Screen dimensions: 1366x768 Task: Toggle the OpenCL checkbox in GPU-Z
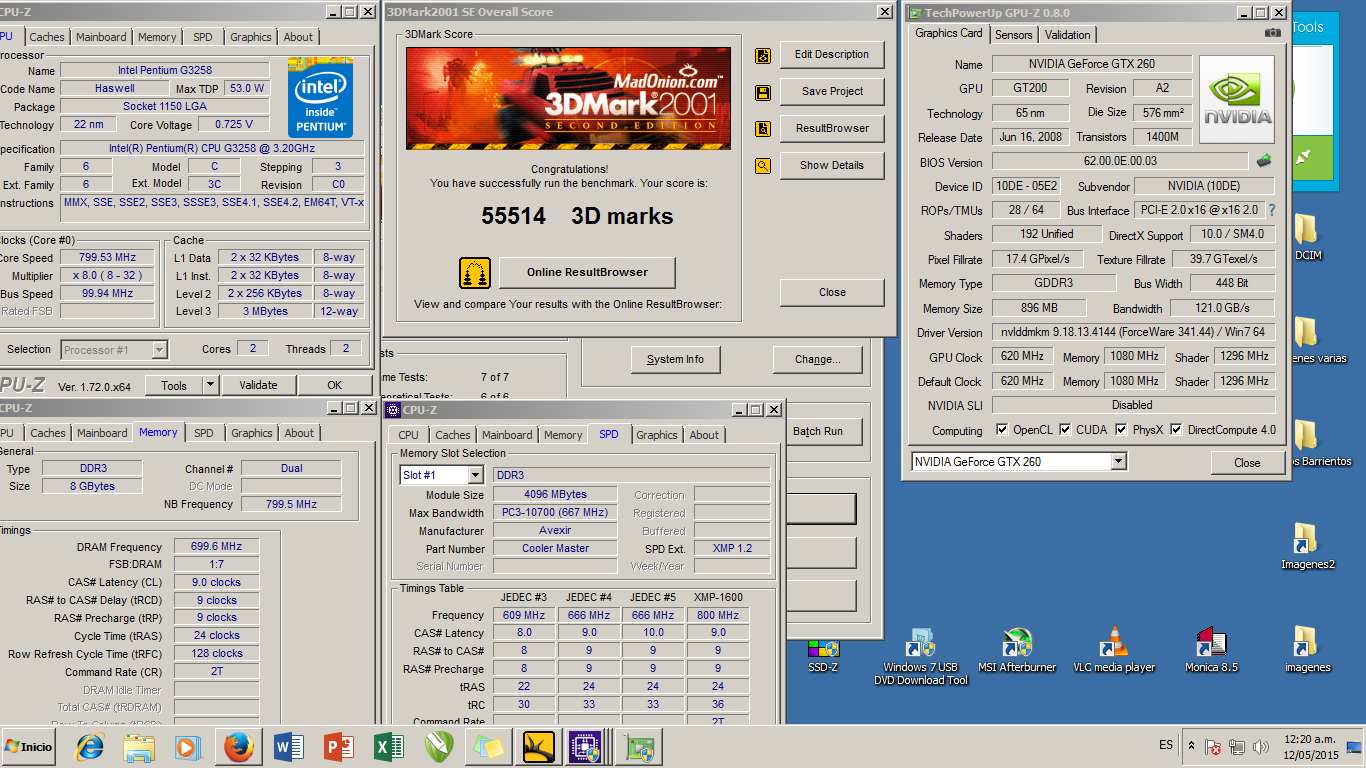(1003, 430)
